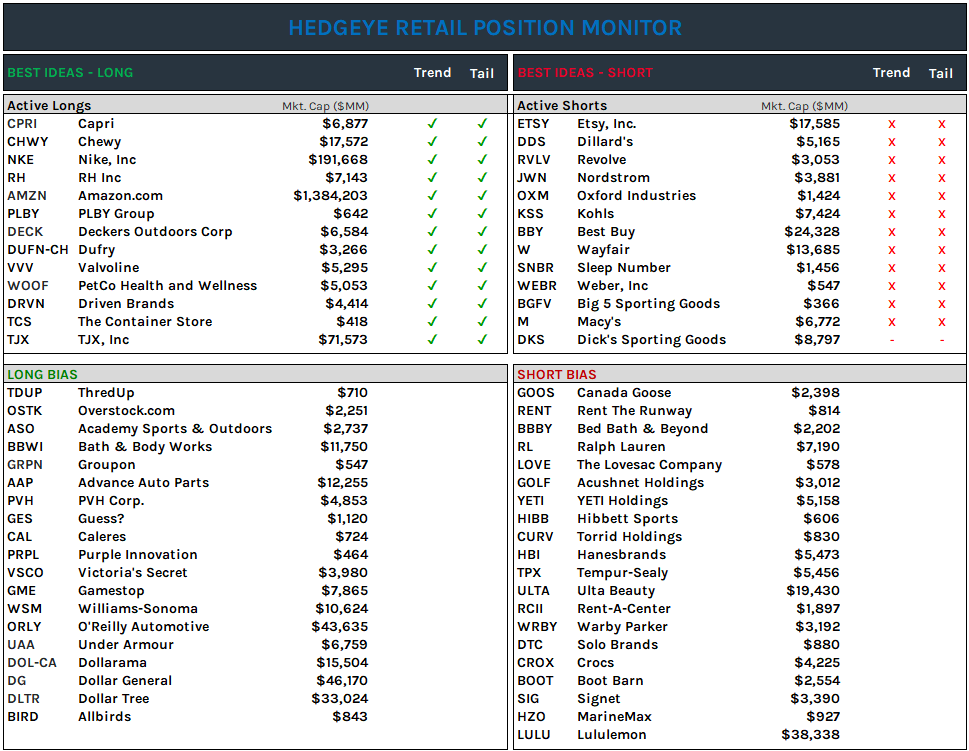Image resolution: width=969 pixels, height=751 pixels.
Task: Click the green Trend checkmark for Capri
Action: click(x=432, y=124)
